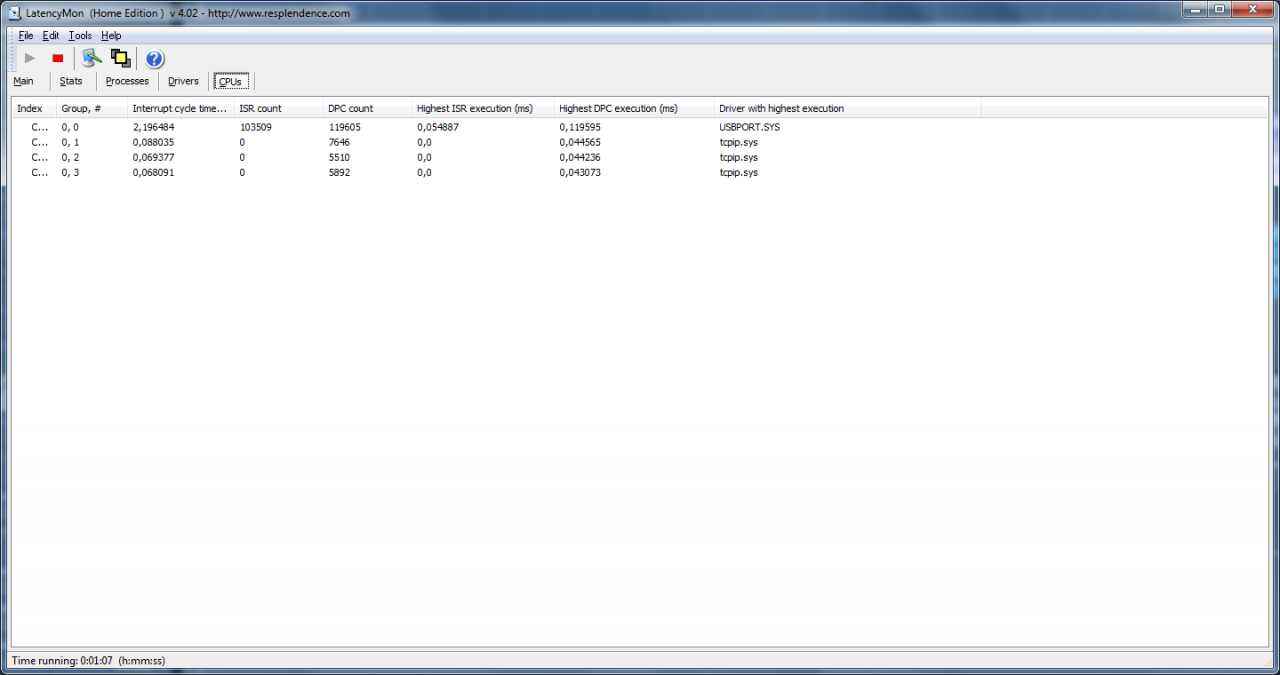Click interrupt cycle value 0,068091

point(153,172)
